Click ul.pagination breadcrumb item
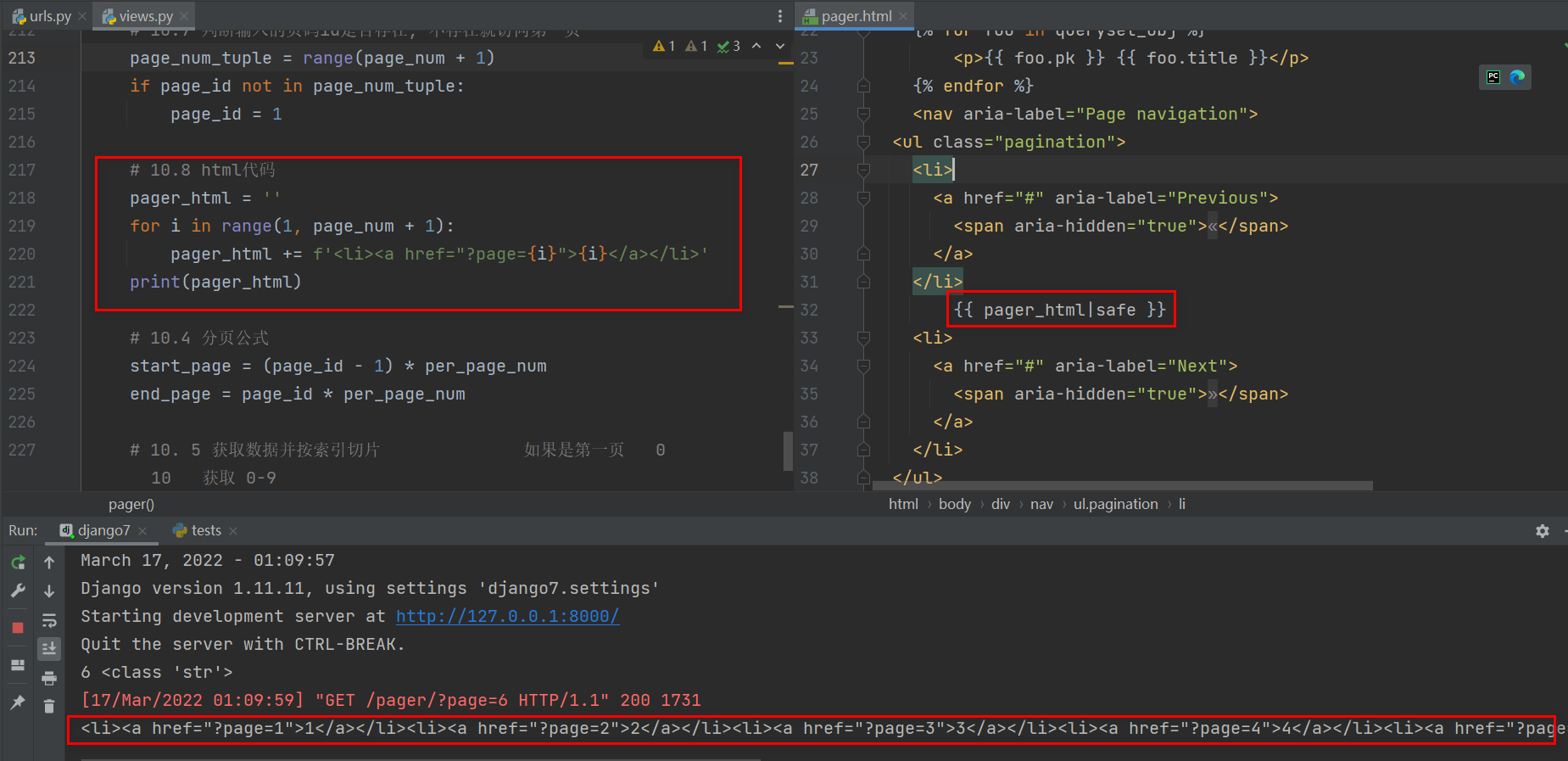Viewport: 1568px width, 761px height. (x=1116, y=504)
